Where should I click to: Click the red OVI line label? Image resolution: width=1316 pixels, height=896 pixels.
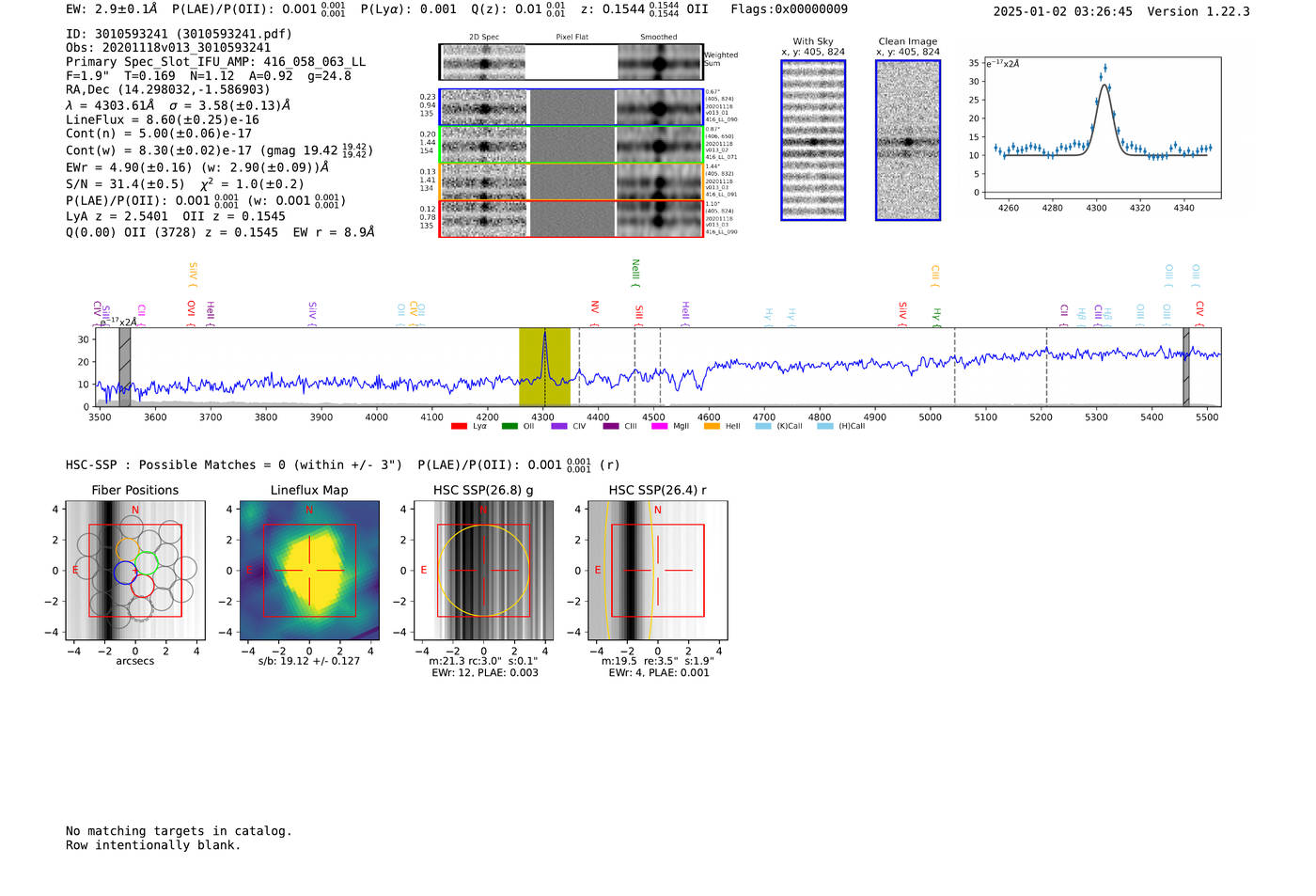(x=191, y=313)
